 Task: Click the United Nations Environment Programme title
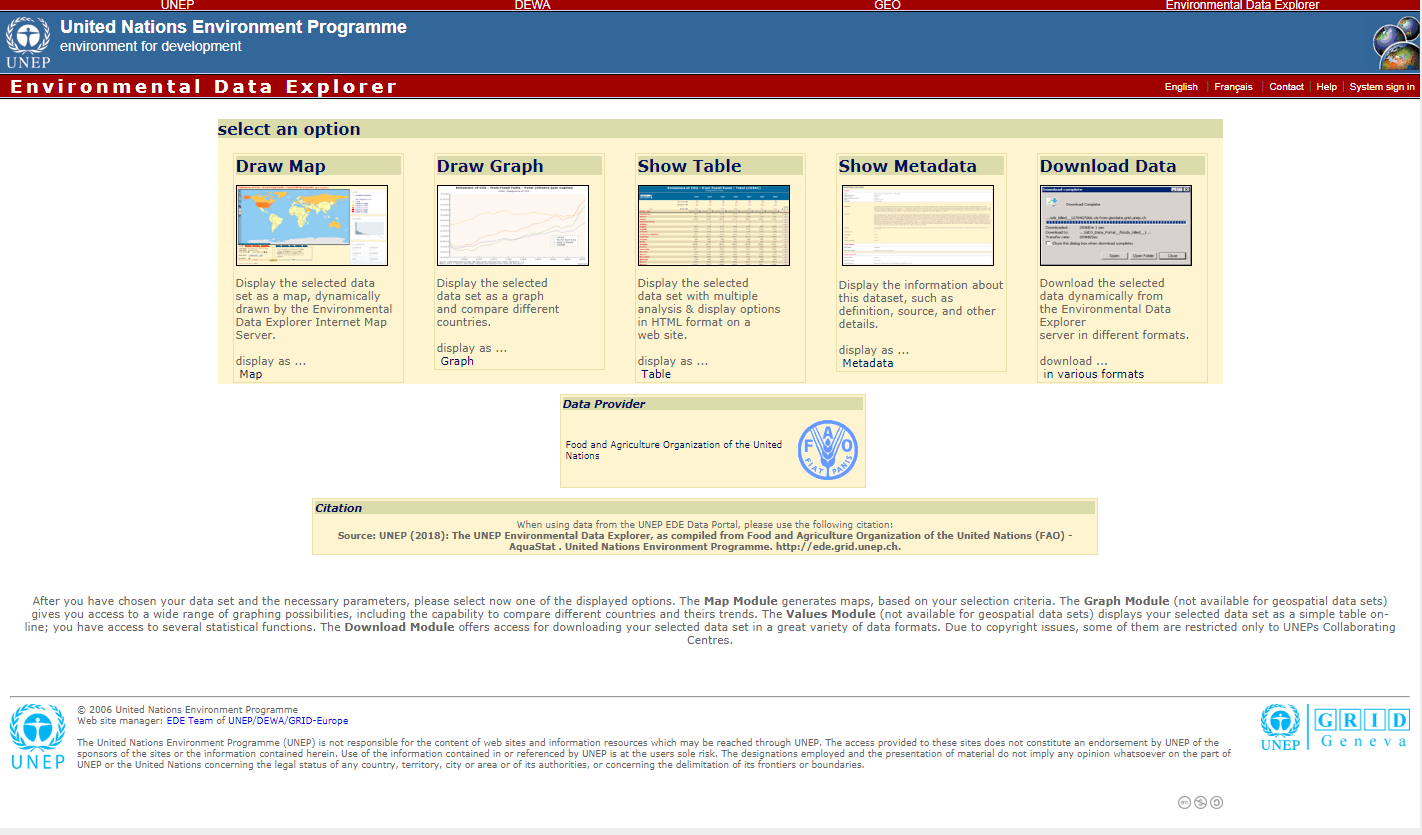[x=233, y=27]
